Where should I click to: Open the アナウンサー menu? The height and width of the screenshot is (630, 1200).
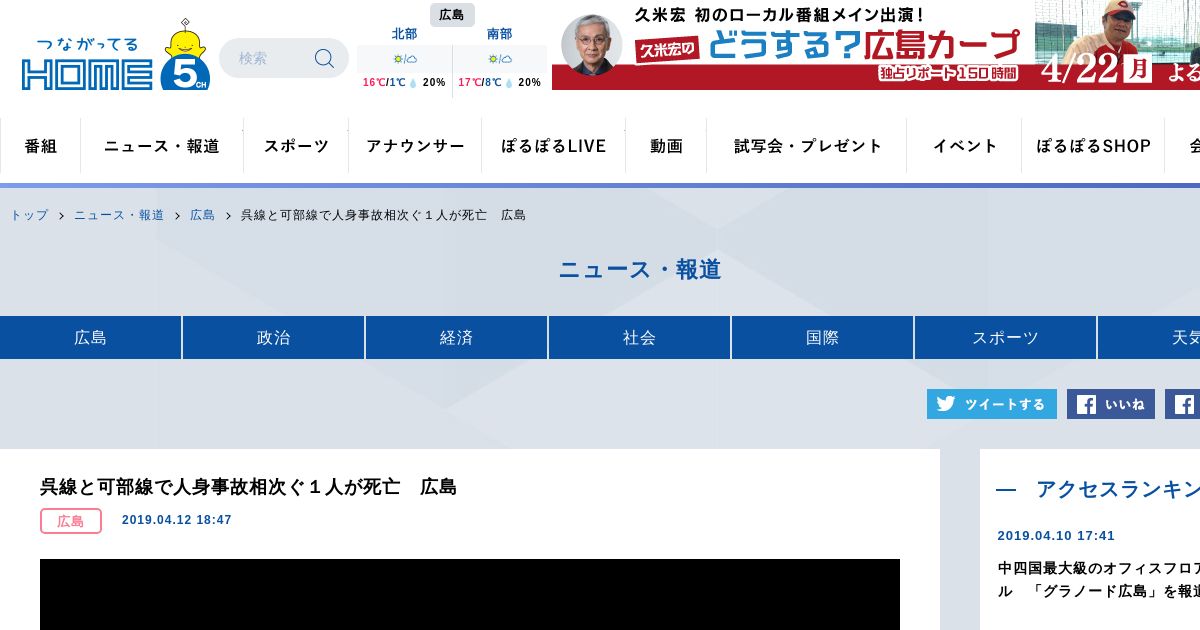point(415,146)
